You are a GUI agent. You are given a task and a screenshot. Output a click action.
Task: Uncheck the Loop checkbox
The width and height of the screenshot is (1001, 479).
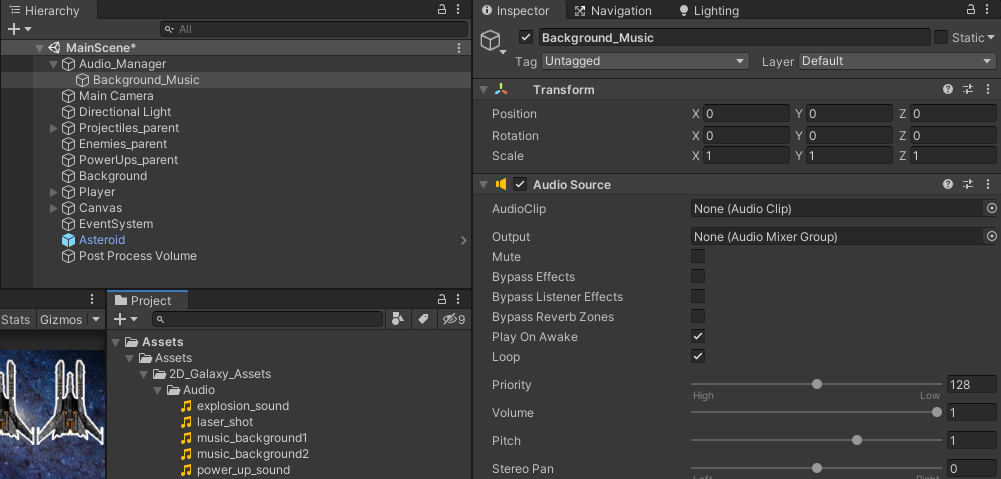click(x=698, y=356)
